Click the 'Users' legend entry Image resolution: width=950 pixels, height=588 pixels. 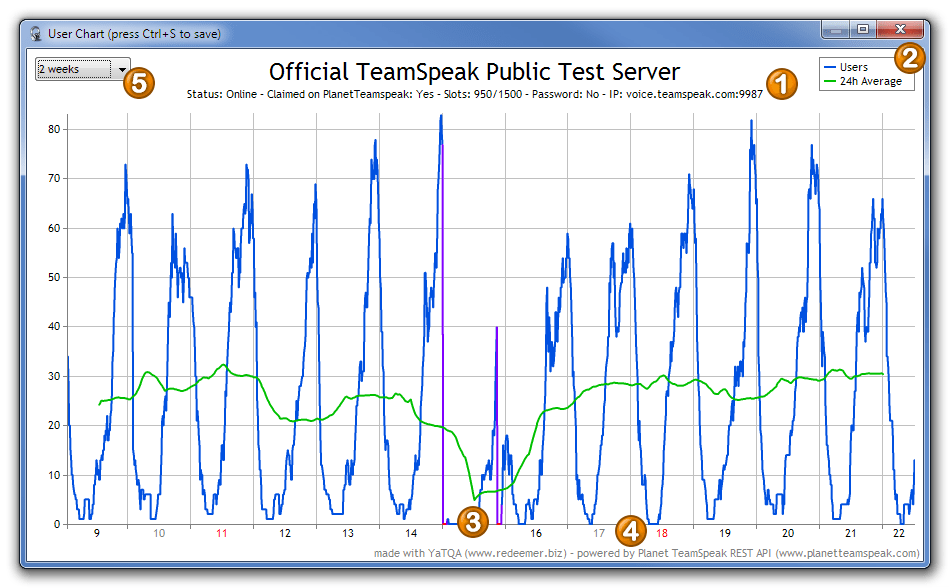tap(854, 67)
